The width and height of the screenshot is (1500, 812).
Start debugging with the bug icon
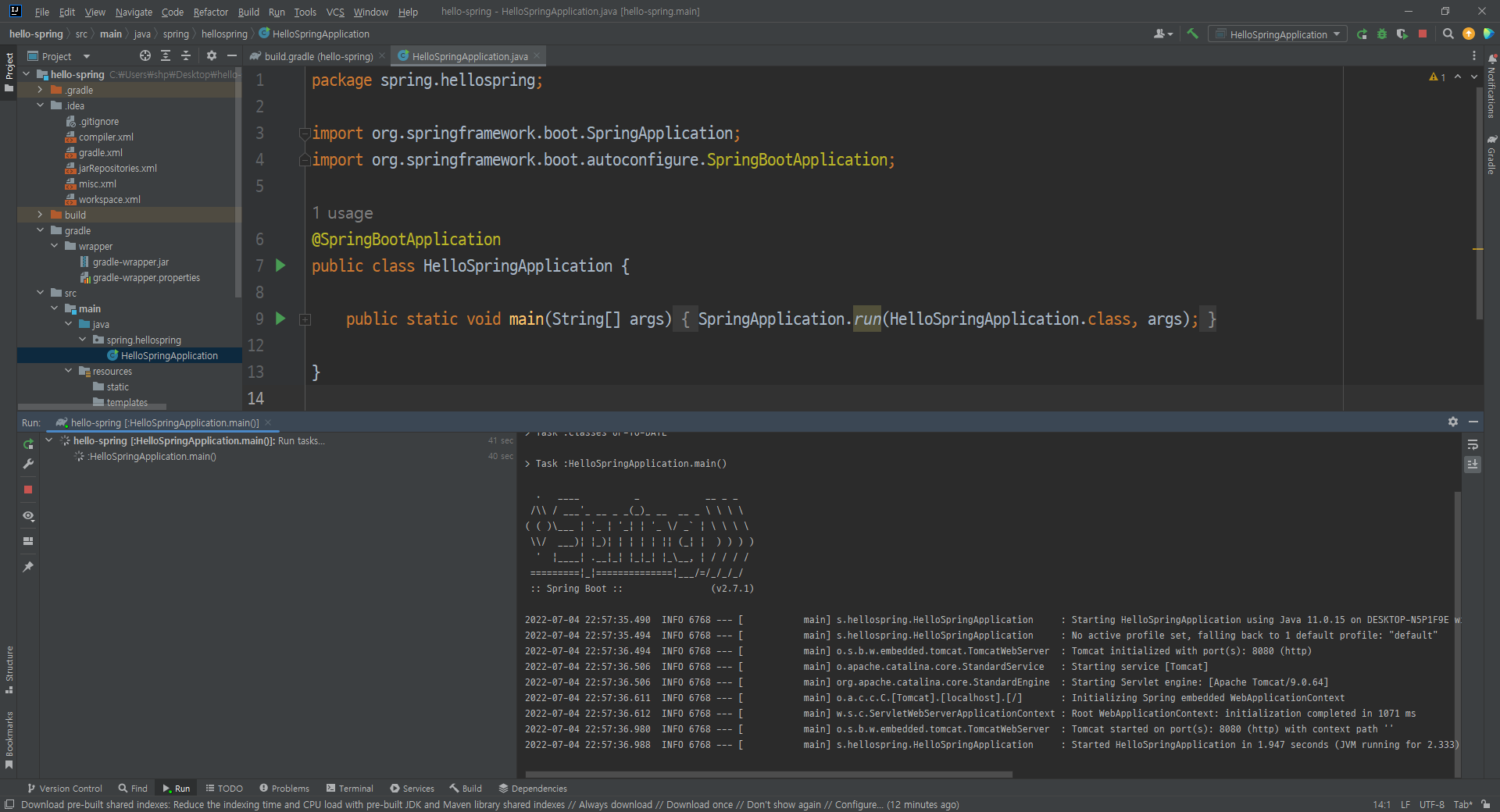pos(1382,34)
